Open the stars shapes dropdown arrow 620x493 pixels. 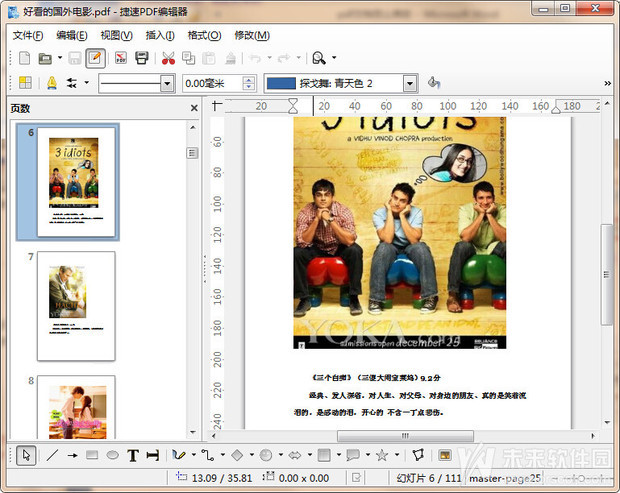click(397, 455)
